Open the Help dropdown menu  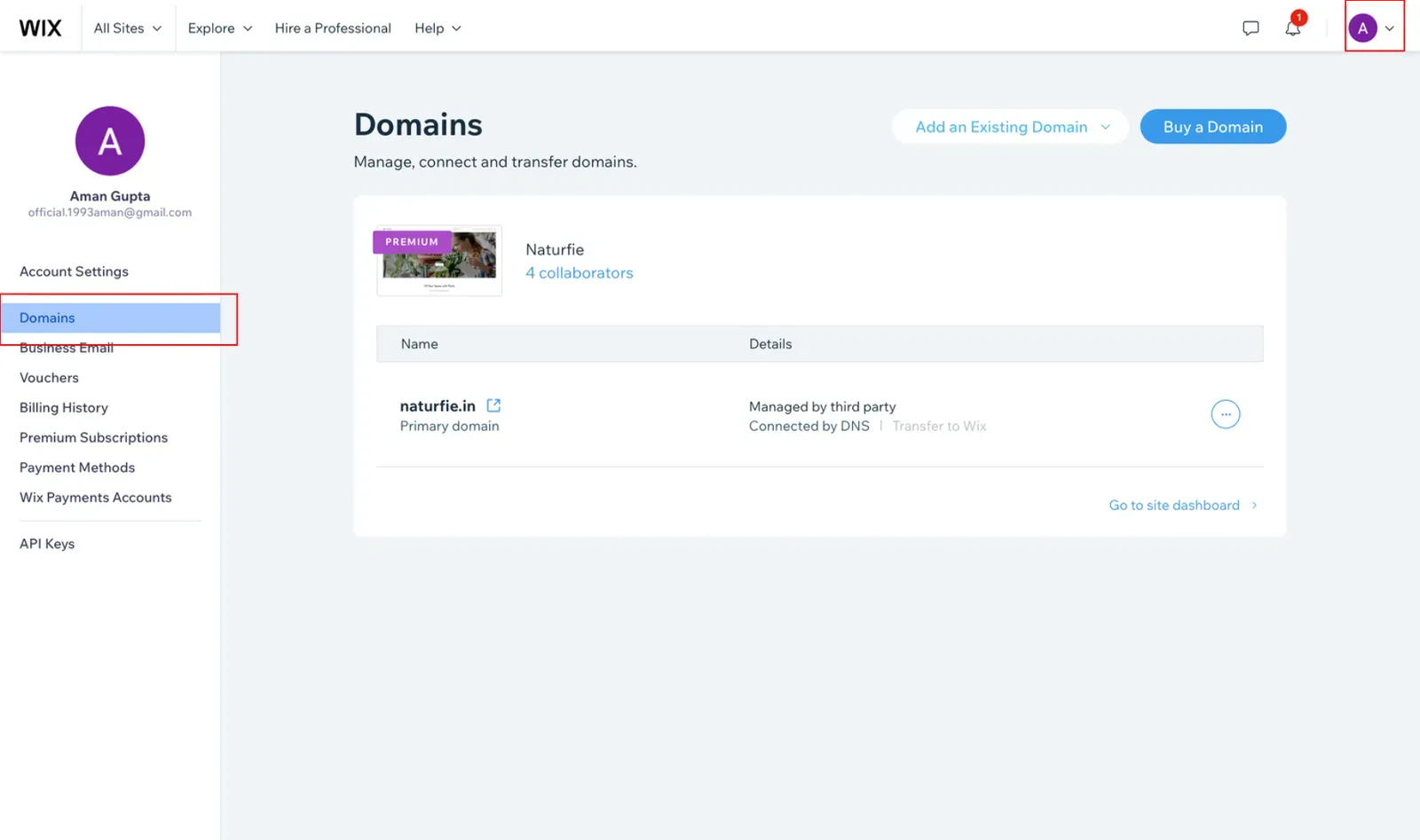point(438,28)
